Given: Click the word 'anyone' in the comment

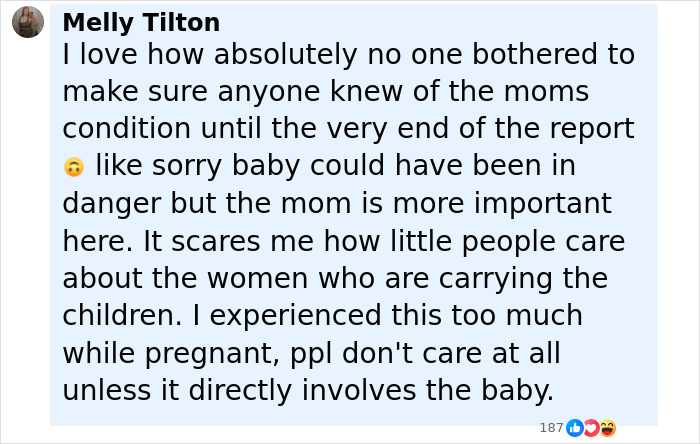Looking at the screenshot, I should click(x=269, y=92).
